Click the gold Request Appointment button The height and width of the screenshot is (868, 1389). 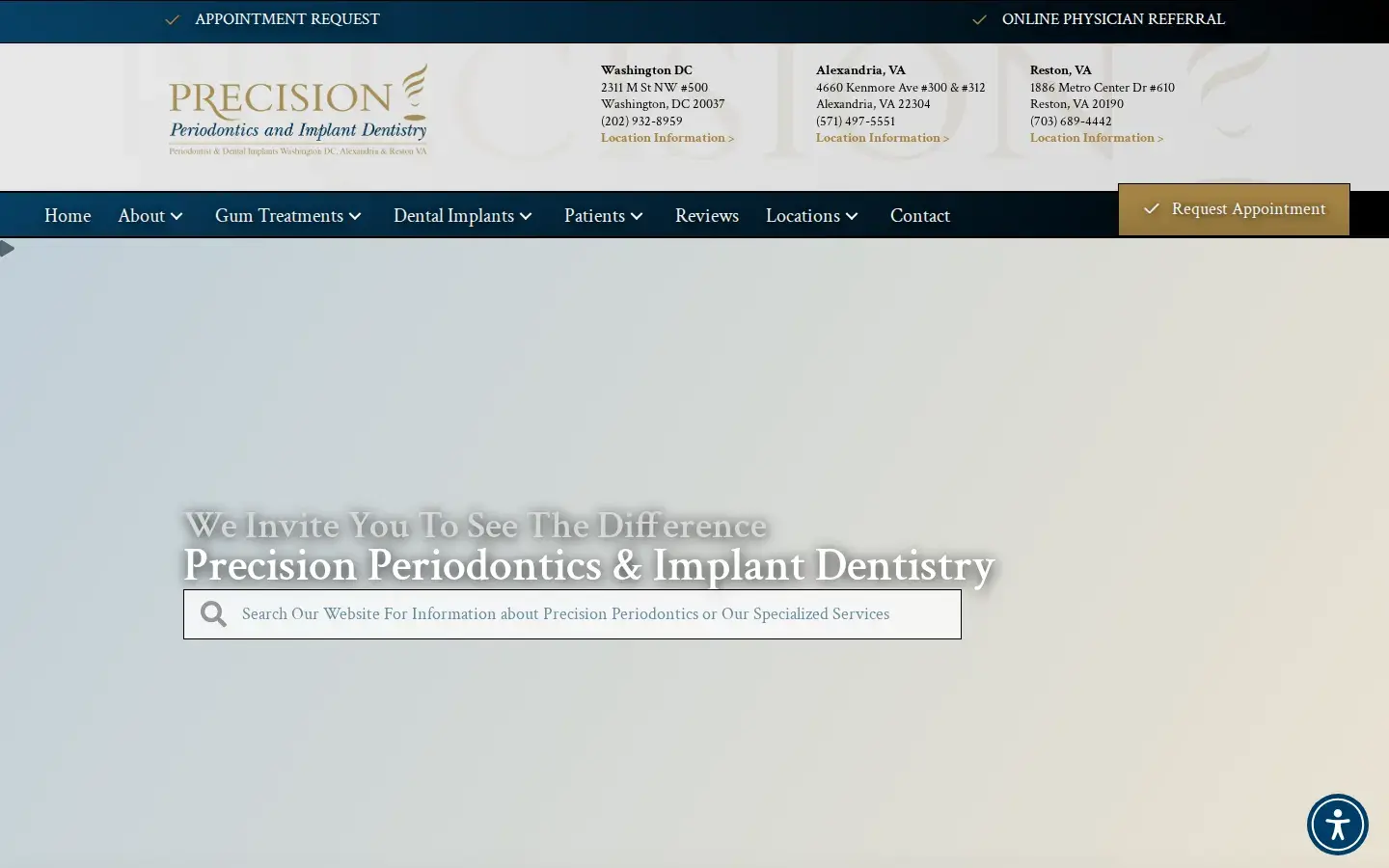[x=1234, y=209]
